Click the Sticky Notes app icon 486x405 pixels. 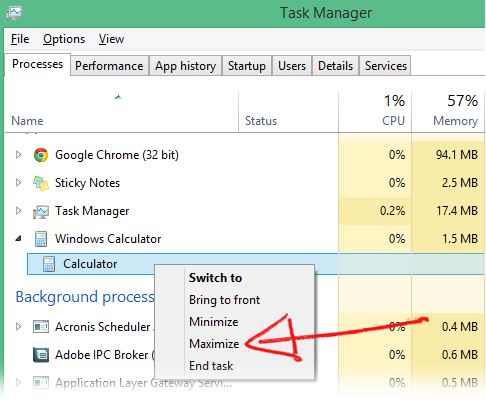[41, 183]
